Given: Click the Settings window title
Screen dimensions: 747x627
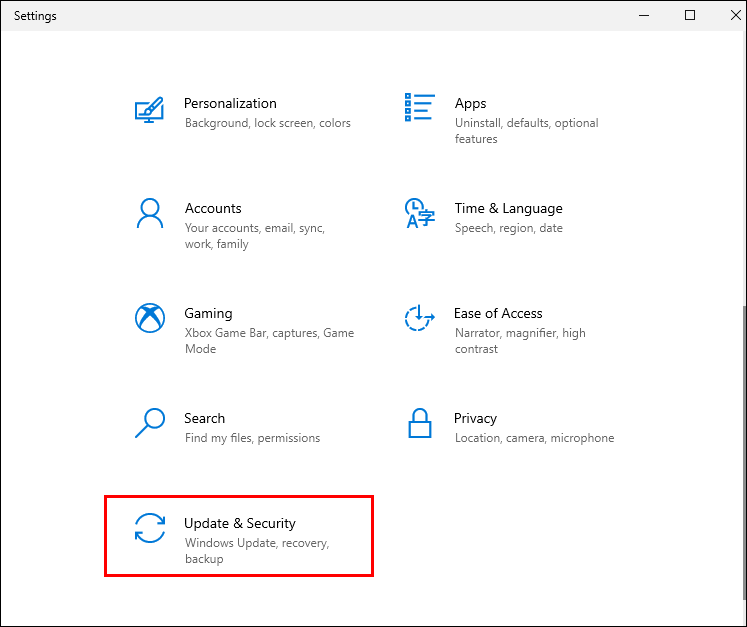Looking at the screenshot, I should 35,16.
